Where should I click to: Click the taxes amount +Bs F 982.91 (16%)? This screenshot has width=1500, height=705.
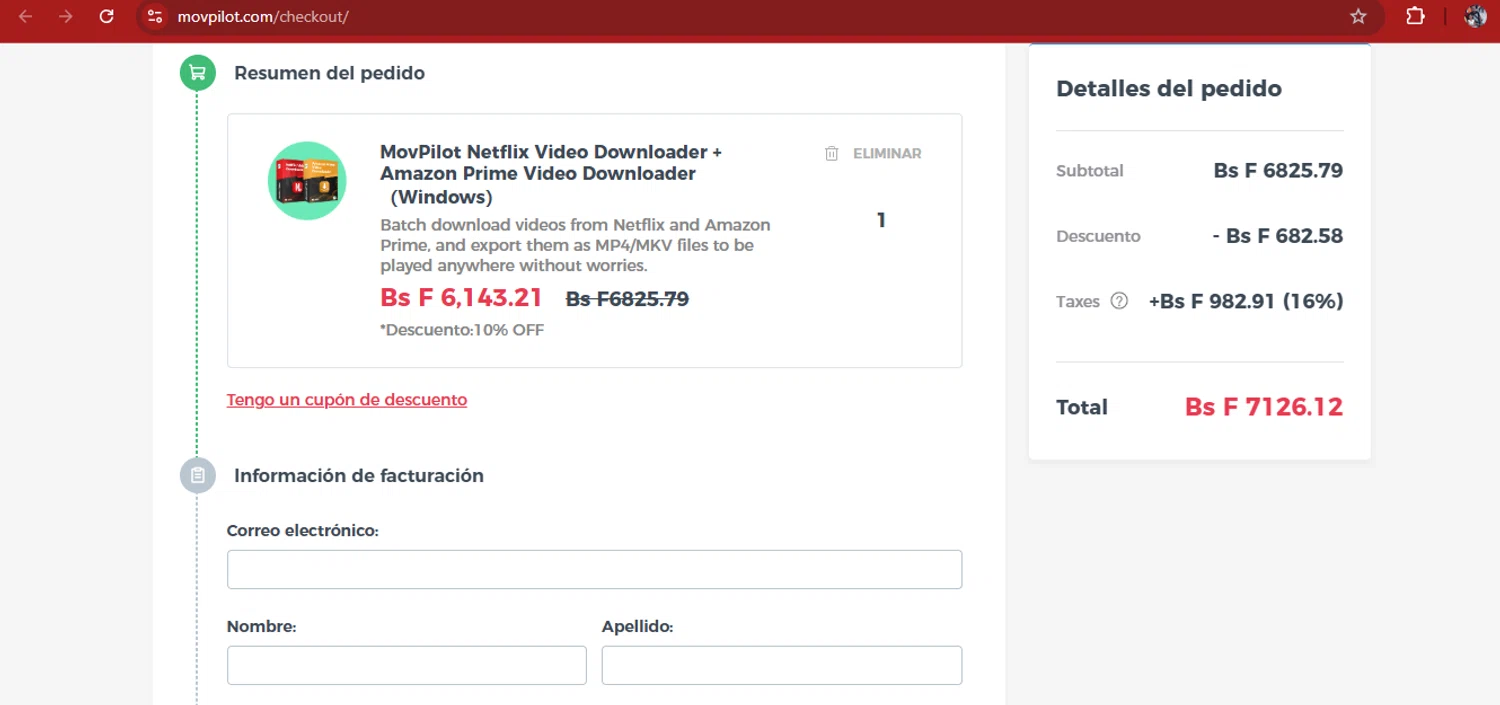pos(1245,301)
